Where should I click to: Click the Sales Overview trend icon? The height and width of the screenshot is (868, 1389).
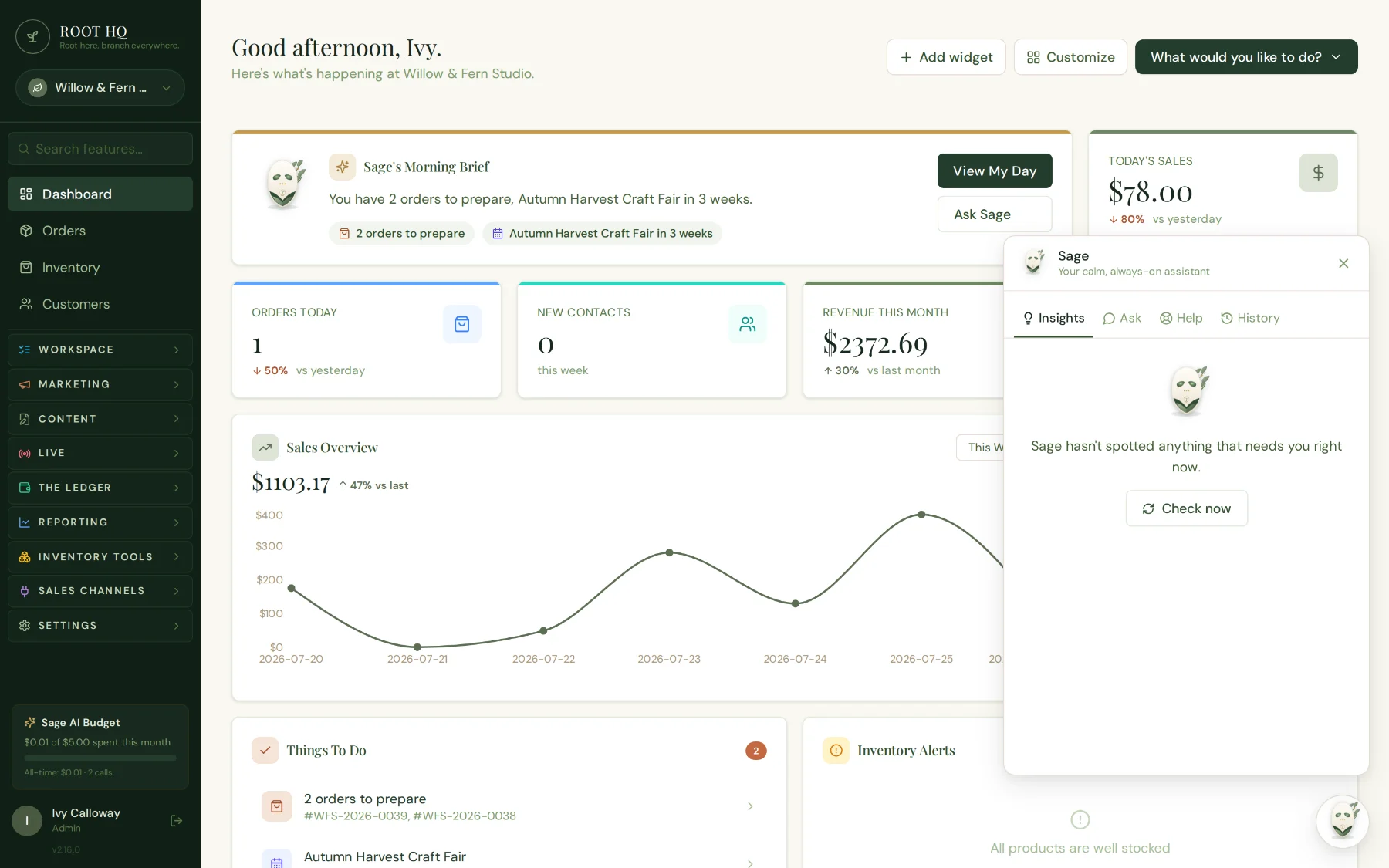point(265,448)
